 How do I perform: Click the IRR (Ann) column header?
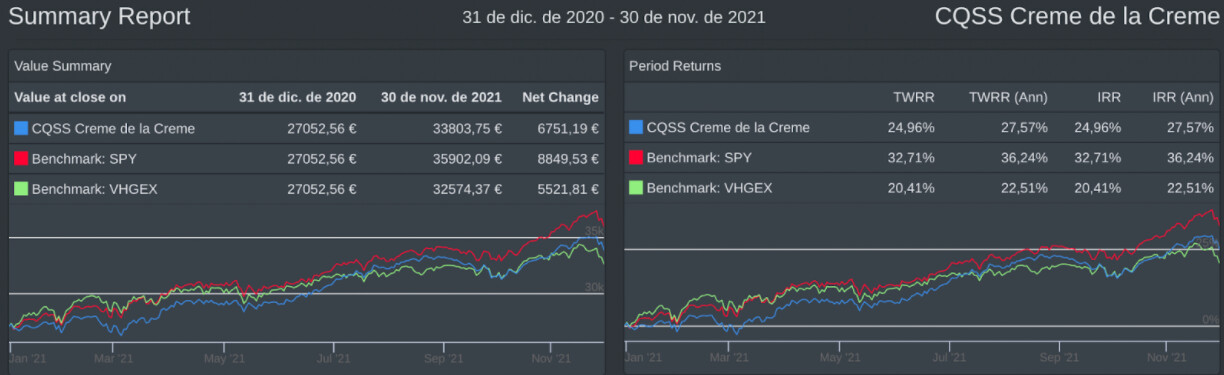pyautogui.click(x=1183, y=97)
